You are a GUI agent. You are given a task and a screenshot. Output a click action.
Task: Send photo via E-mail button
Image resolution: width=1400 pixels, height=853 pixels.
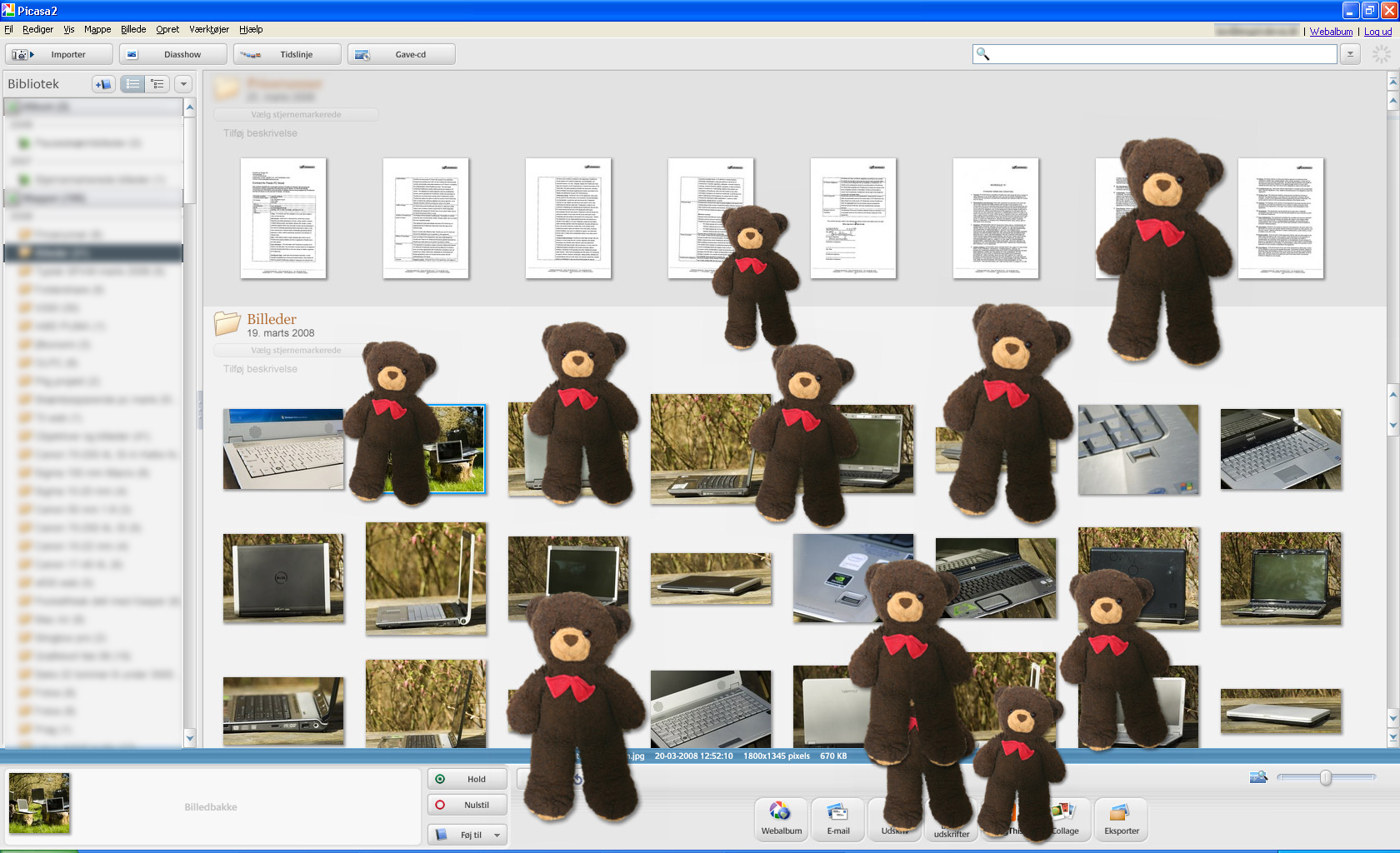click(837, 819)
